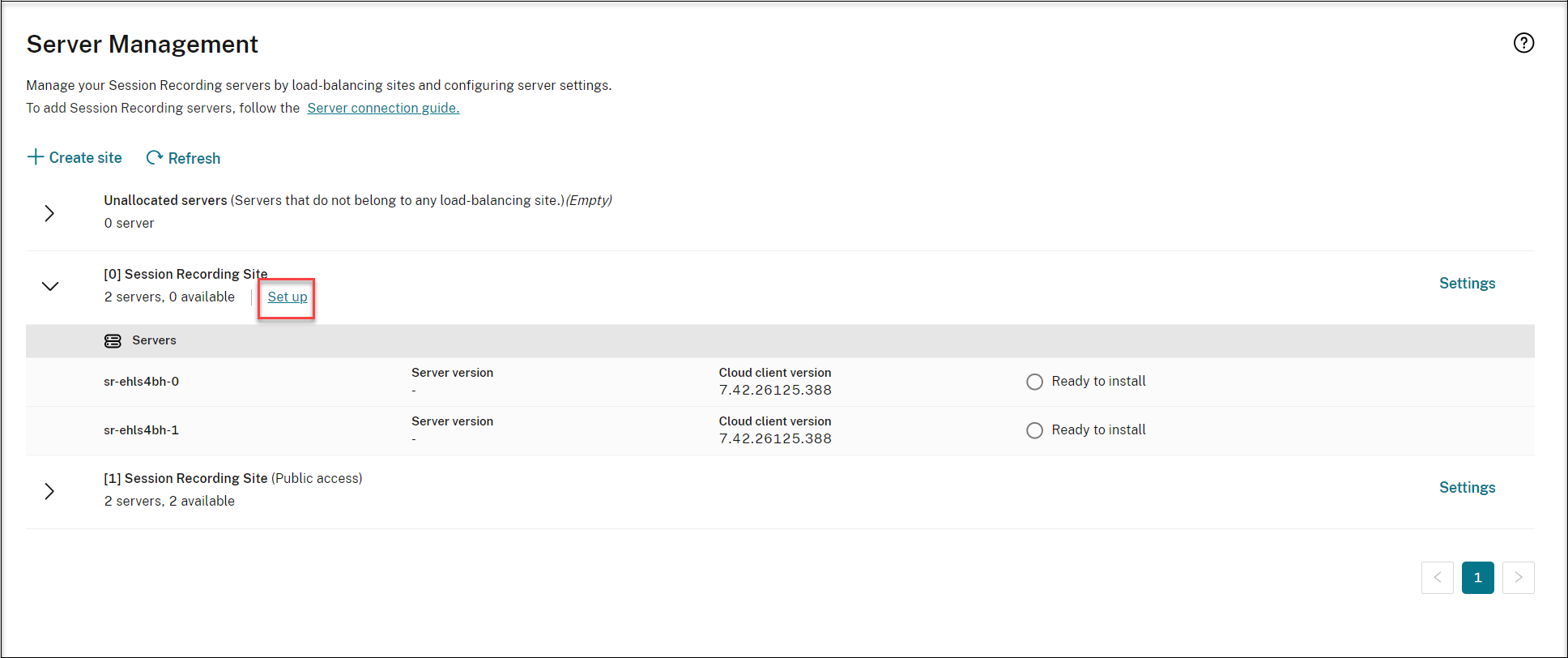Expand the Unallocated servers section
This screenshot has height=658, width=1568.
pyautogui.click(x=49, y=213)
